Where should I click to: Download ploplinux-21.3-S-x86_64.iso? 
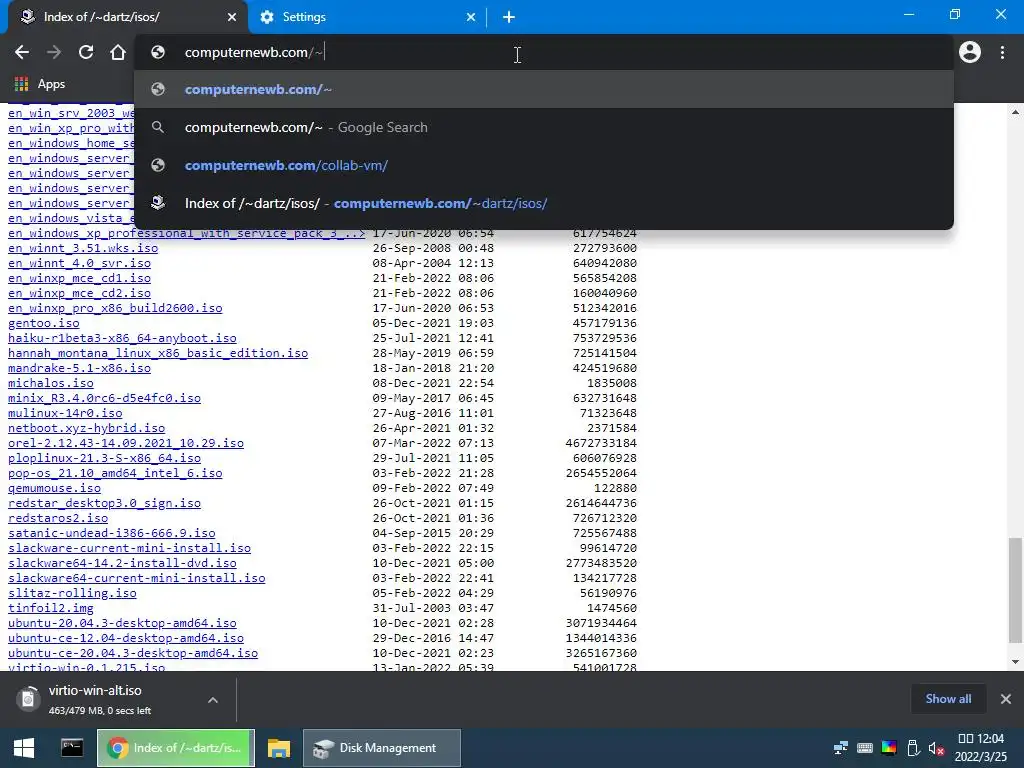(x=104, y=458)
